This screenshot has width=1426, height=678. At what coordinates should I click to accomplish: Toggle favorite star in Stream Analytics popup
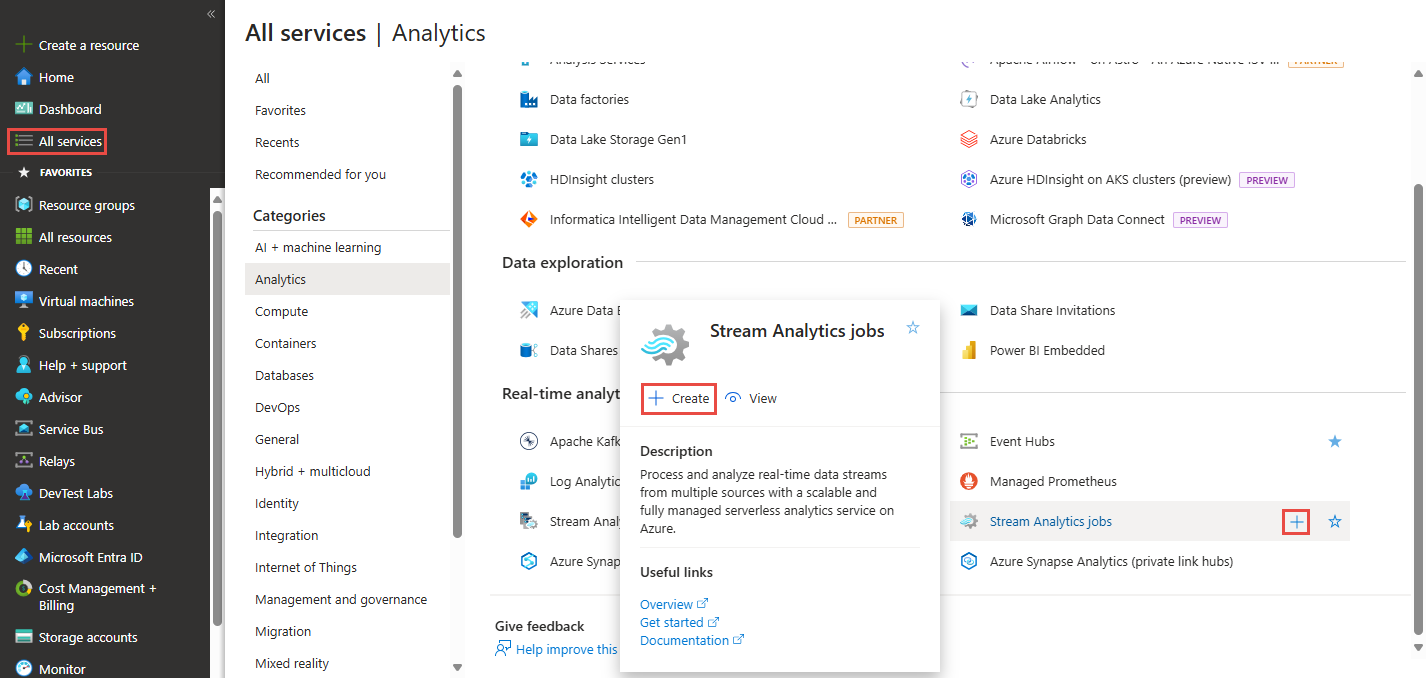(912, 327)
